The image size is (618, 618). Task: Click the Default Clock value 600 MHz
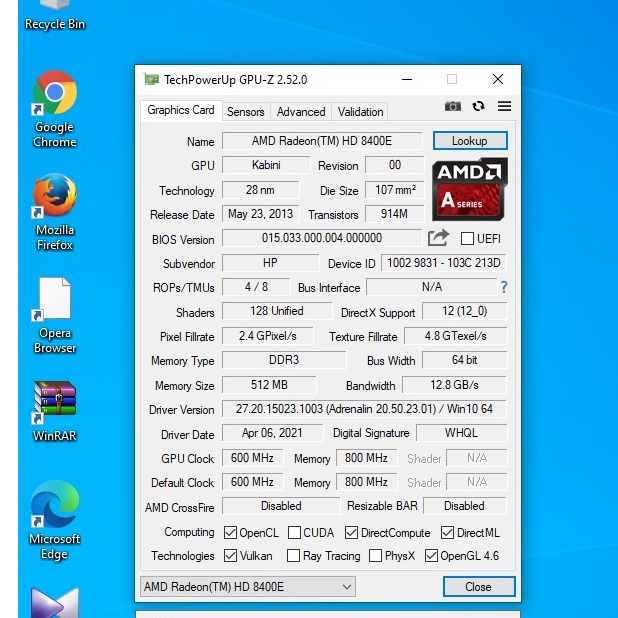pos(252,482)
